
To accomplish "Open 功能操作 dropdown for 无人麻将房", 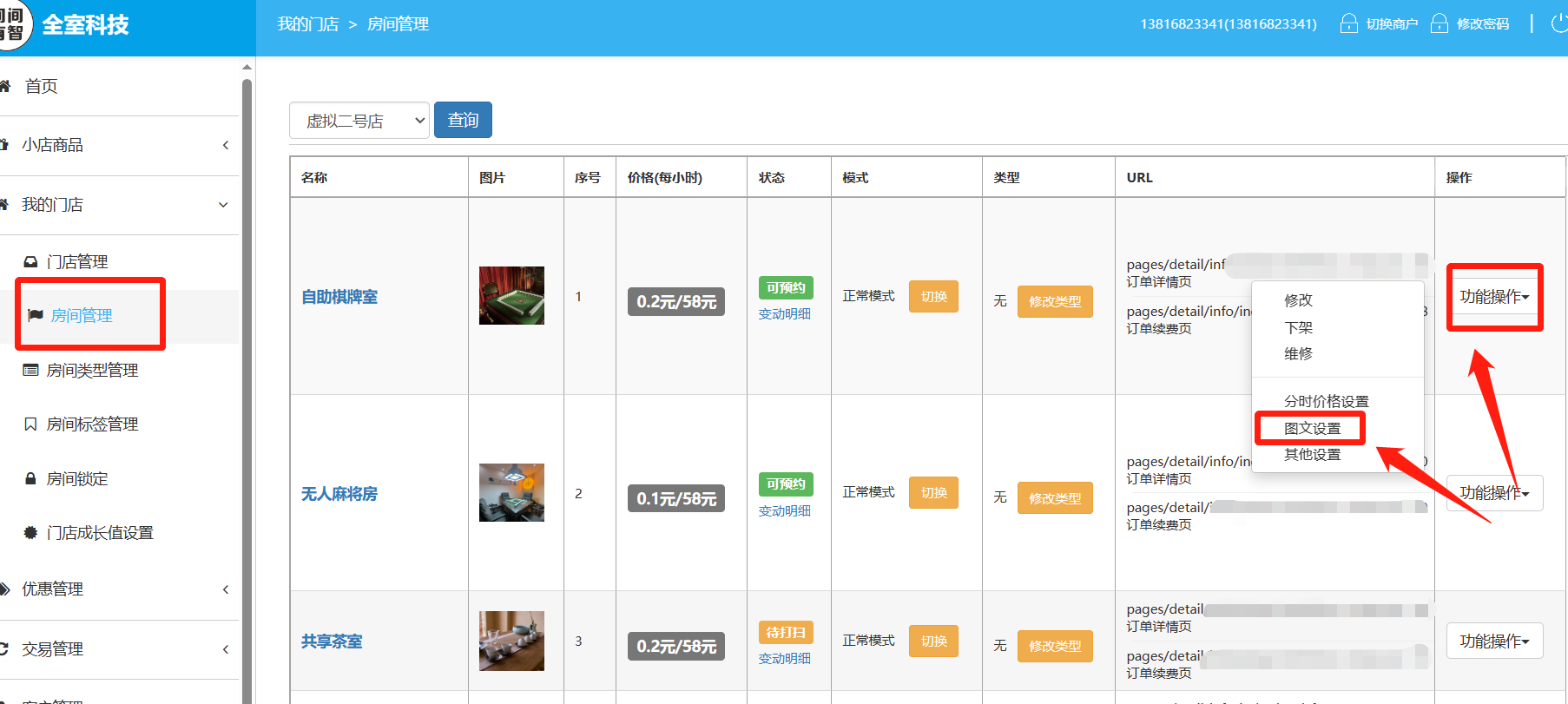I will point(1494,493).
